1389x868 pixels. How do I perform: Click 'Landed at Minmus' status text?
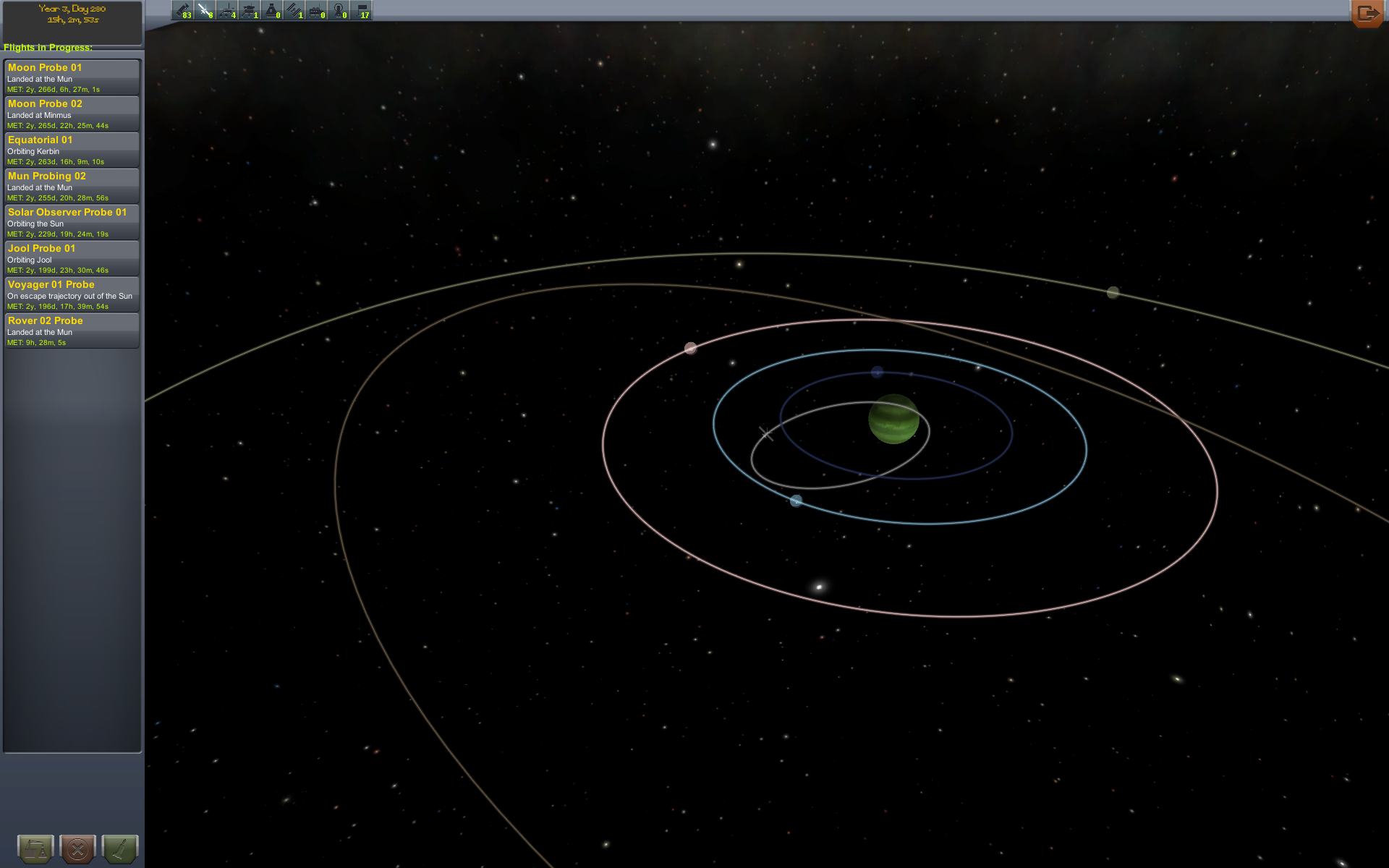(x=39, y=115)
